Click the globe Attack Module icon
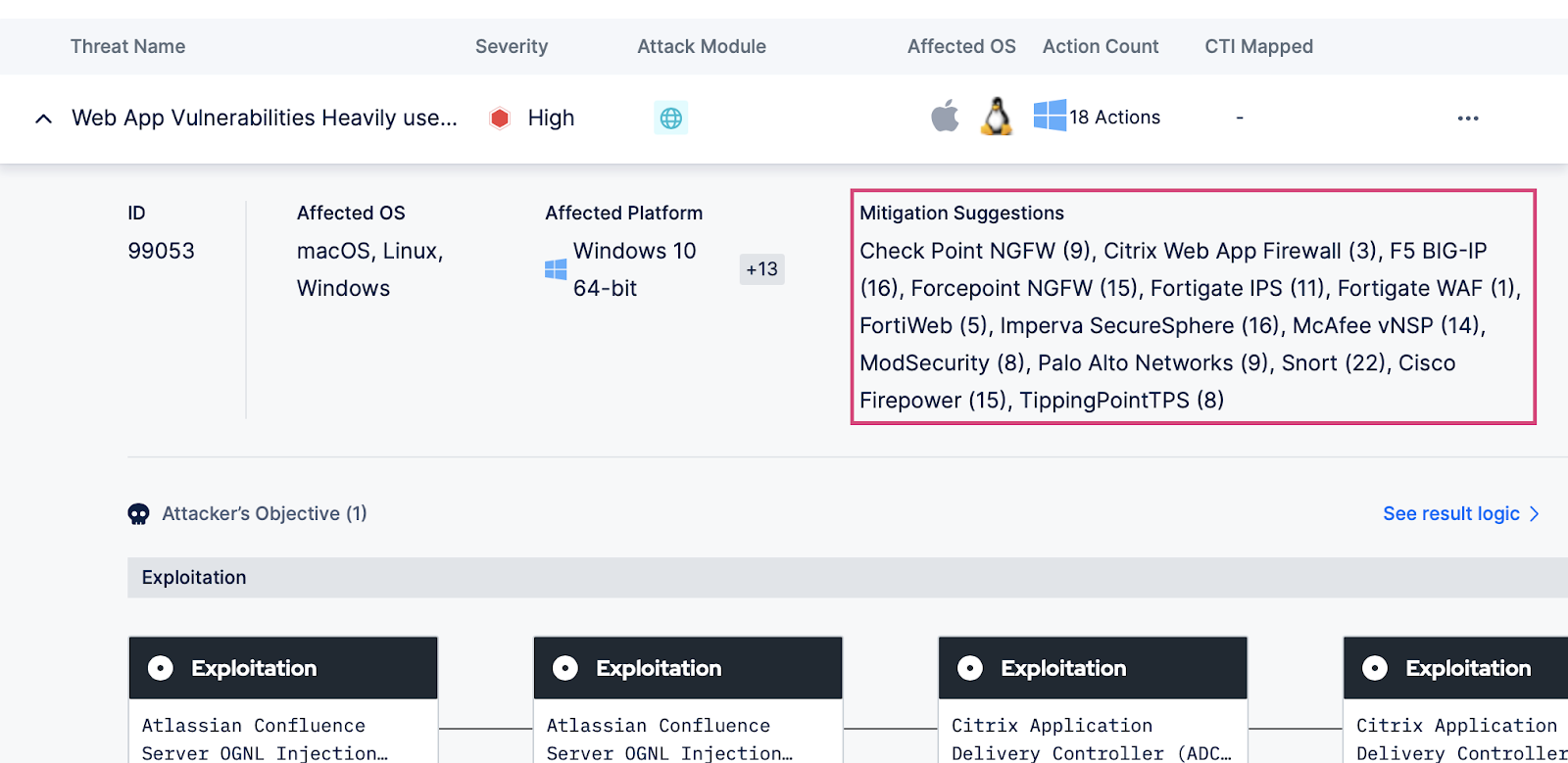This screenshot has height=763, width=1568. coord(671,119)
